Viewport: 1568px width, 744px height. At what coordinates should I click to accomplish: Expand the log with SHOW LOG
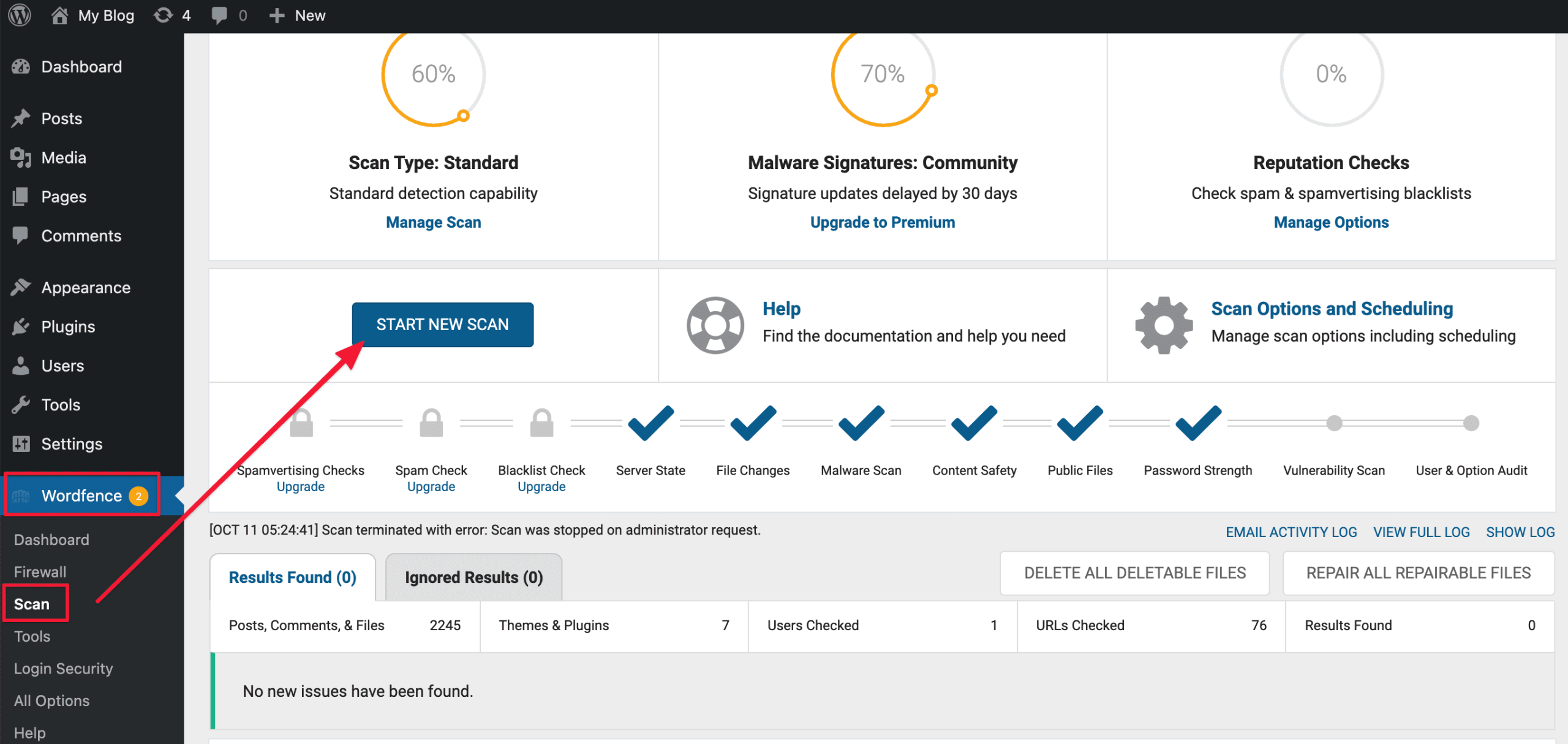(1520, 532)
